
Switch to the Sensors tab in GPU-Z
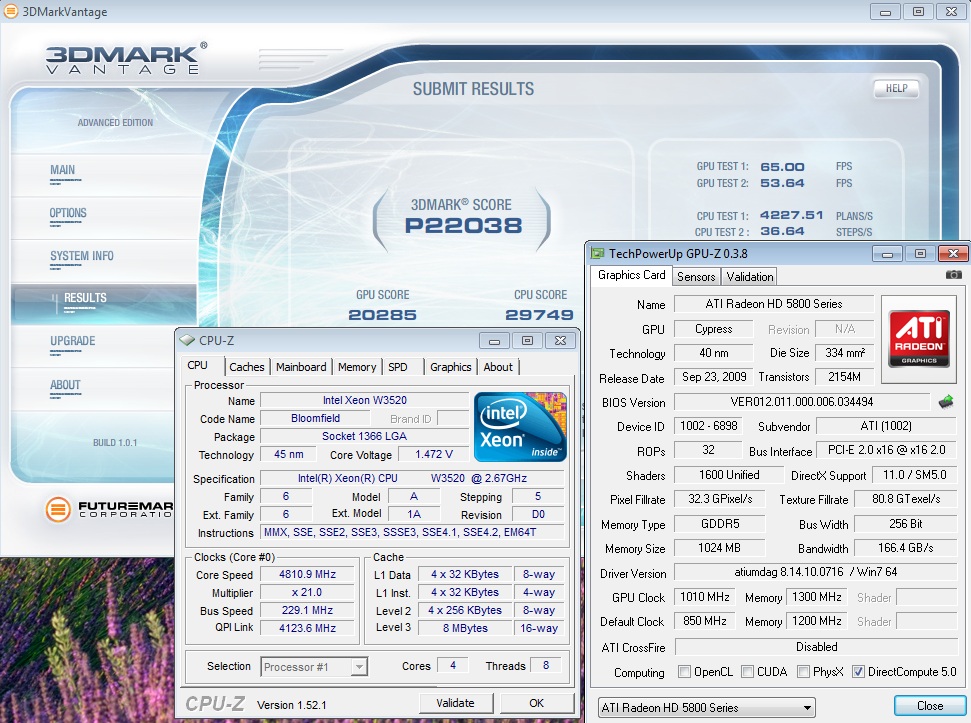(696, 277)
